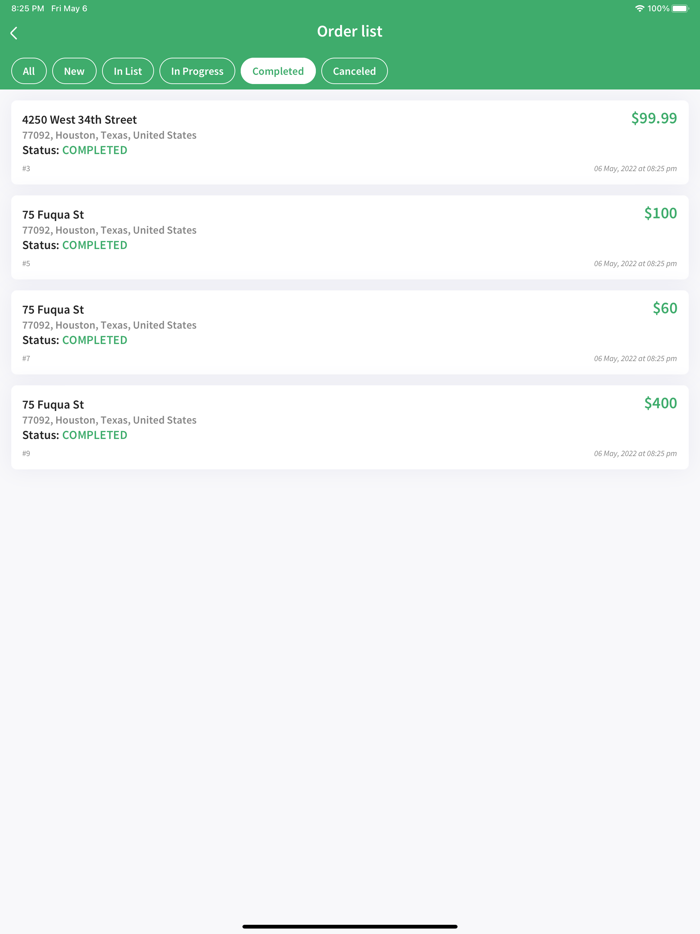
Task: Filter by In Progress orders
Action: (197, 71)
